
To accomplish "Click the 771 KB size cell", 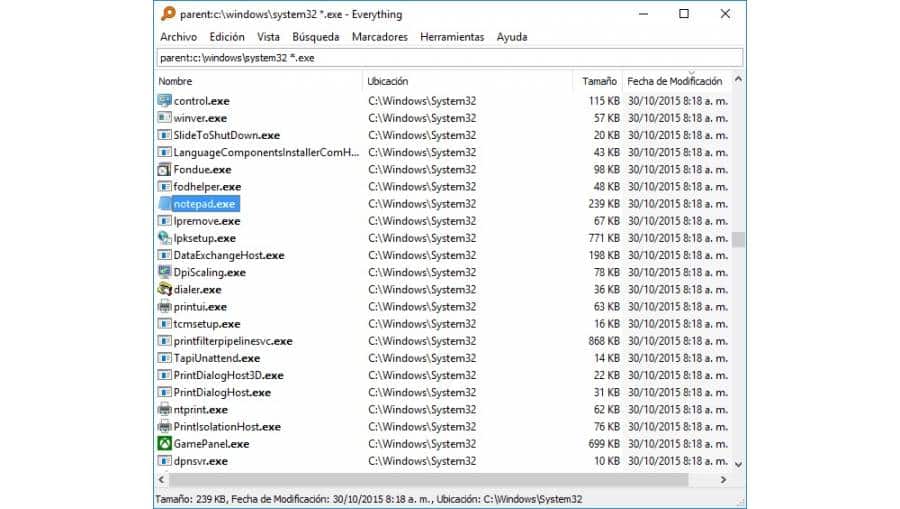I will [604, 238].
